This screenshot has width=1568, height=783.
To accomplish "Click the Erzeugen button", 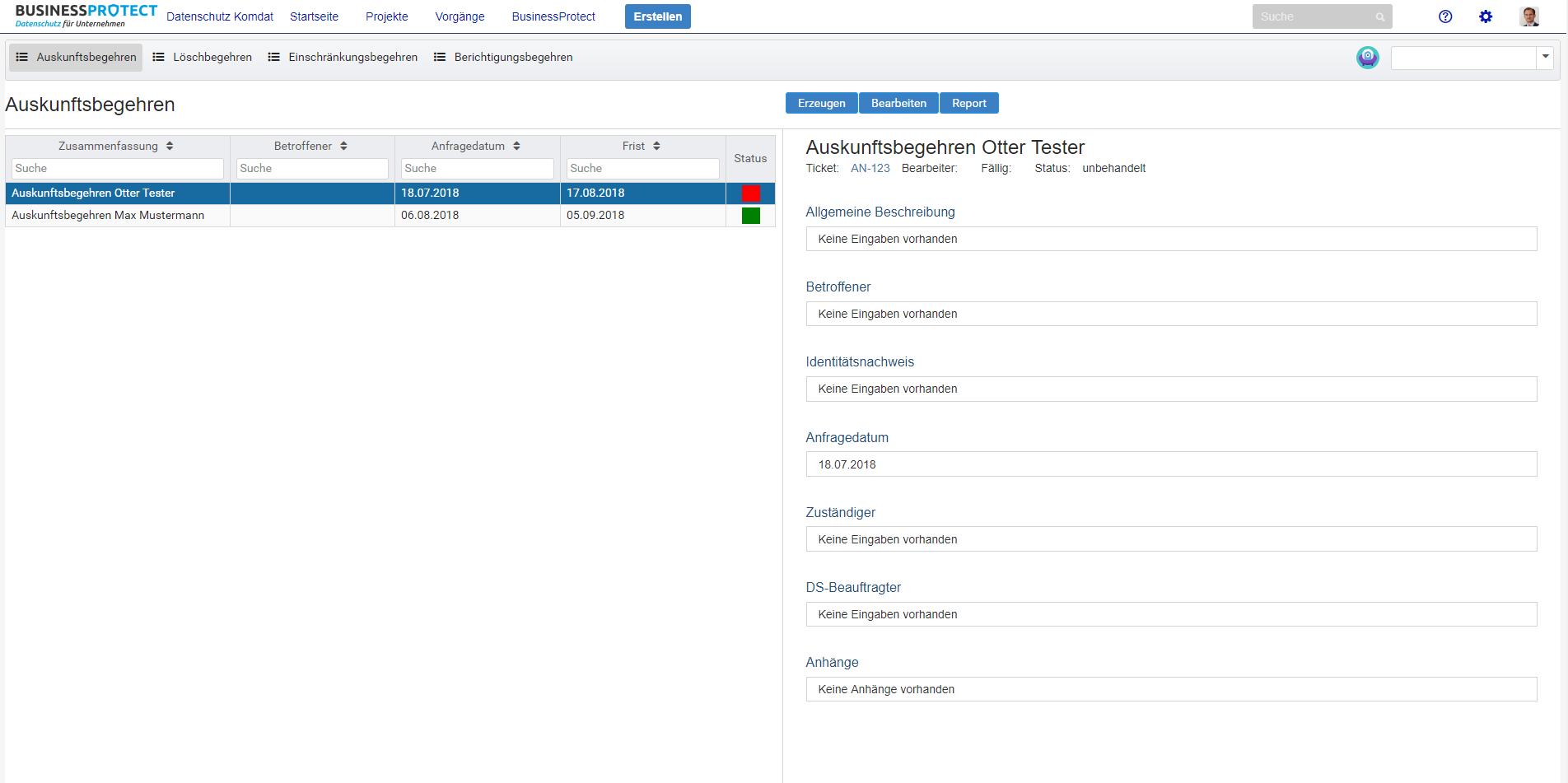I will 822,103.
